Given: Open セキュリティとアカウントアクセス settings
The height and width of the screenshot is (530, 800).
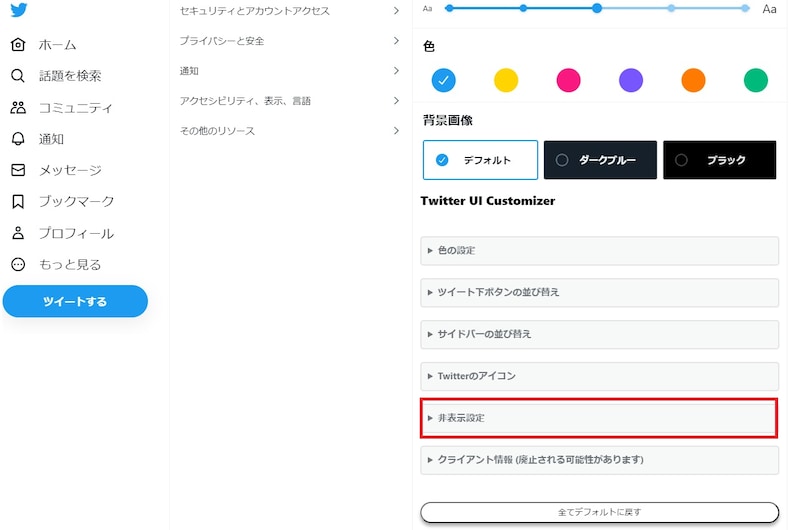Looking at the screenshot, I should tap(290, 11).
